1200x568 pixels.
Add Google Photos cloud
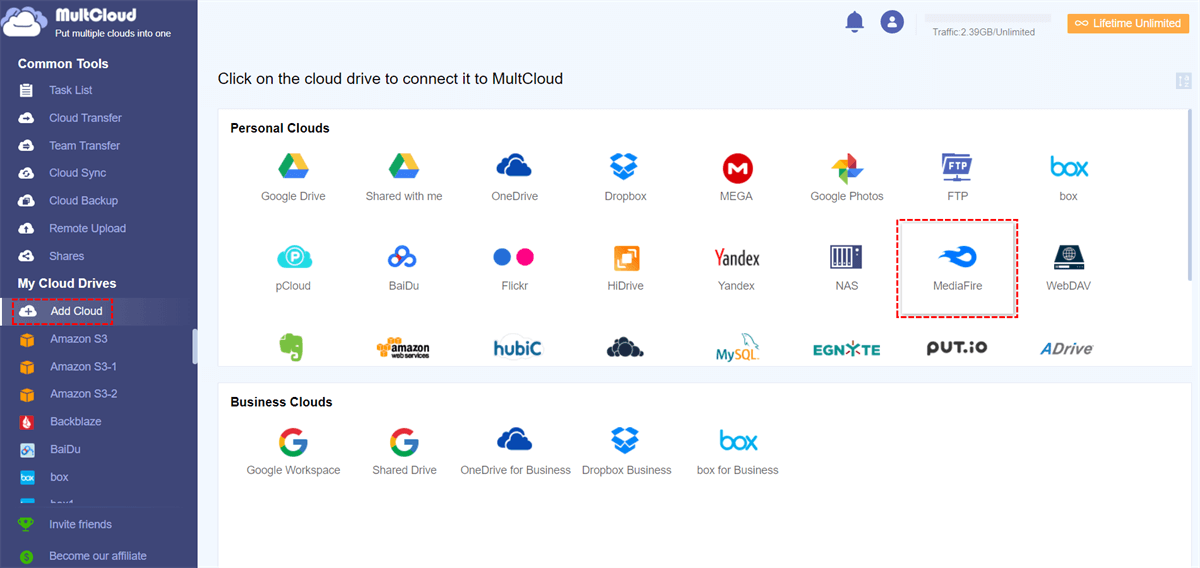pyautogui.click(x=847, y=177)
